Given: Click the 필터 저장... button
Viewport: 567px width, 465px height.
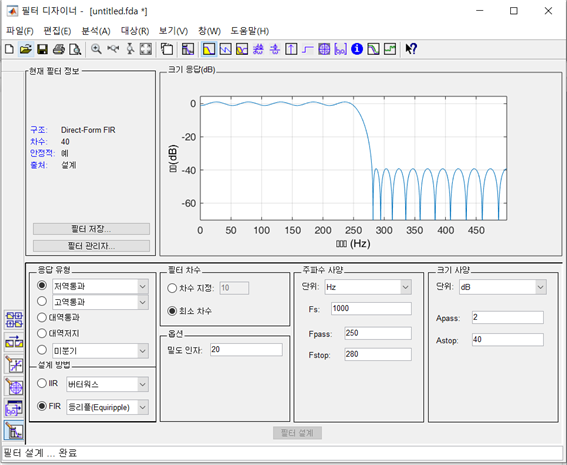Looking at the screenshot, I should (x=91, y=229).
